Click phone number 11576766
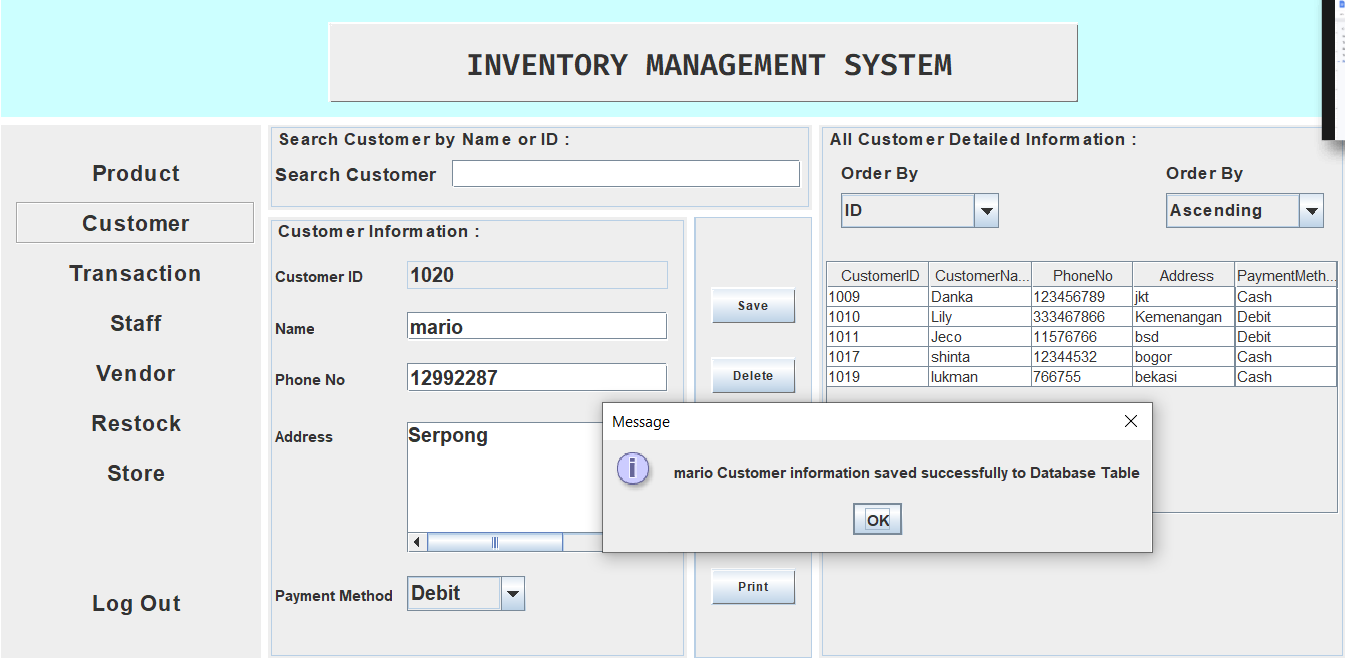Screen dimensions: 1345x663 (x=1082, y=337)
